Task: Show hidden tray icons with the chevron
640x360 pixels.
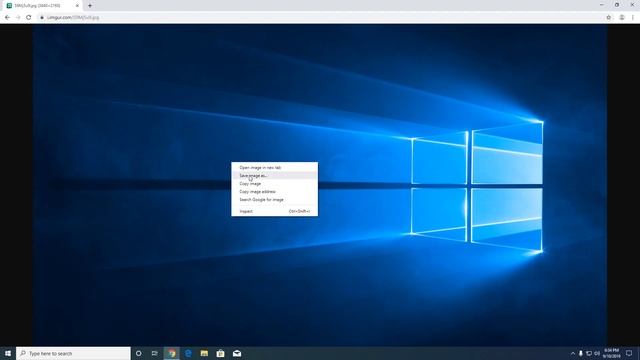Action: (573, 353)
